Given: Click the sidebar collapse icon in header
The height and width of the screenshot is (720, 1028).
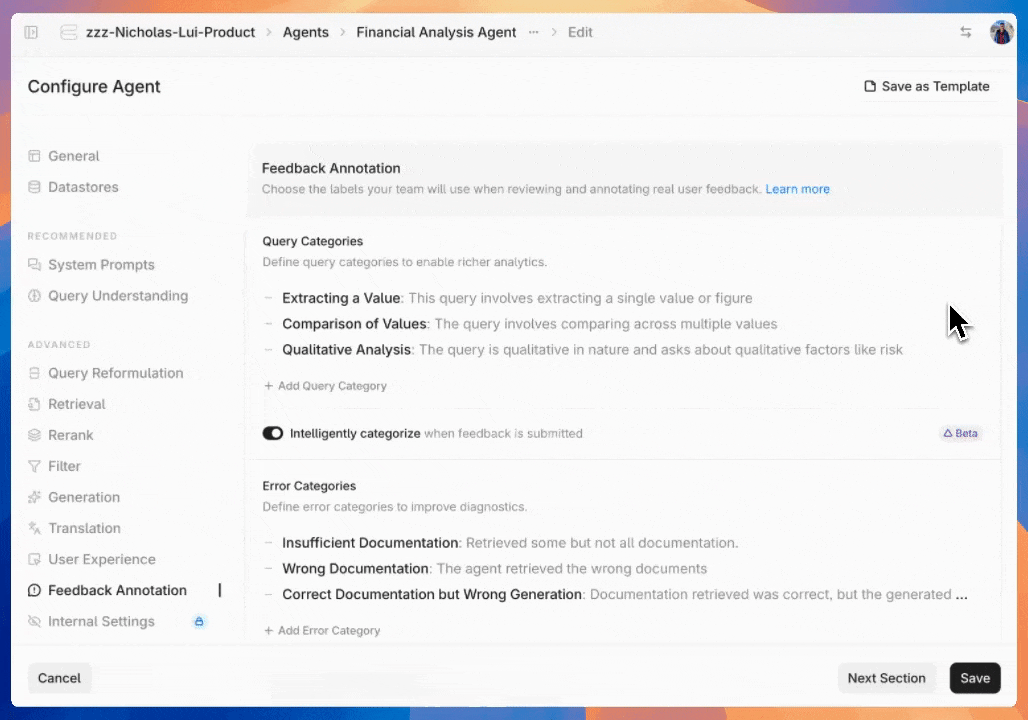Looking at the screenshot, I should pyautogui.click(x=31, y=32).
